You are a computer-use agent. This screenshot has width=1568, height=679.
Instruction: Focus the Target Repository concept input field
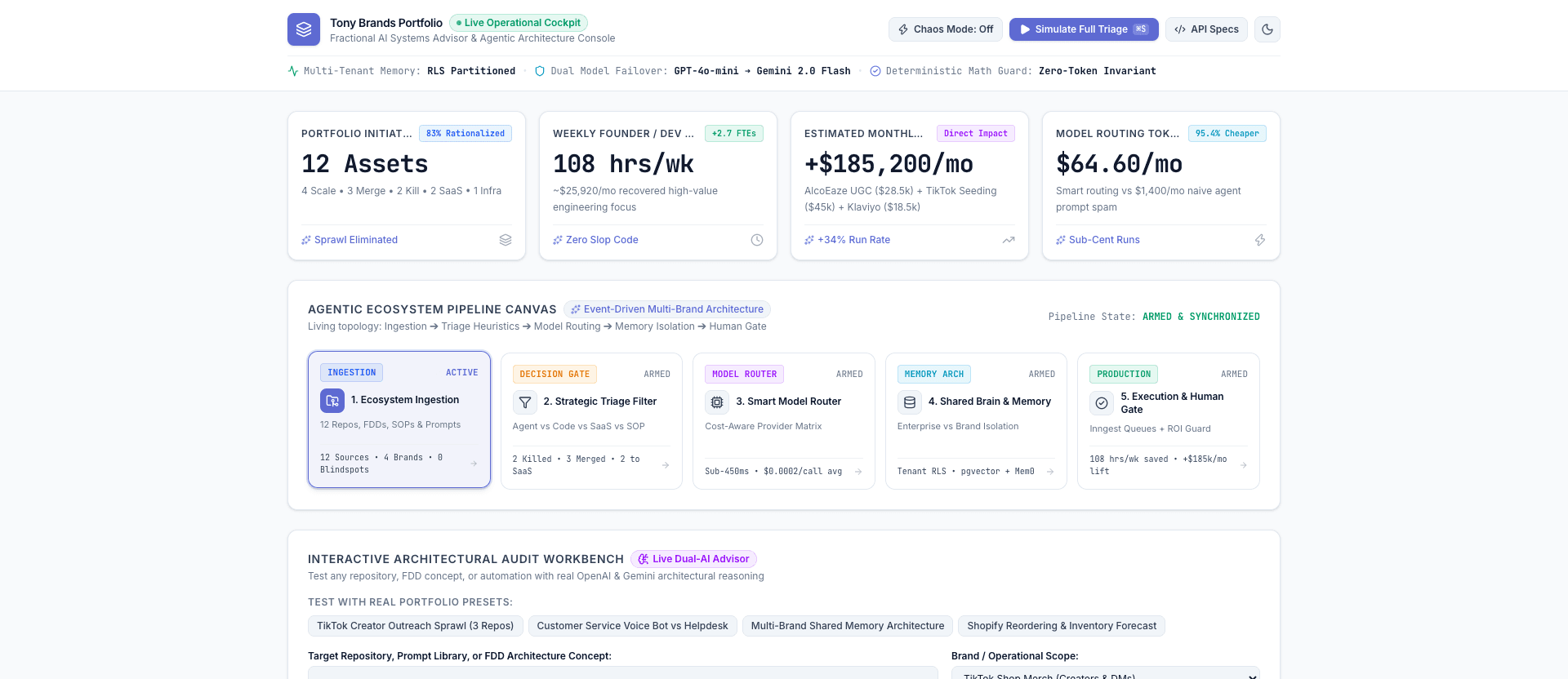click(623, 673)
